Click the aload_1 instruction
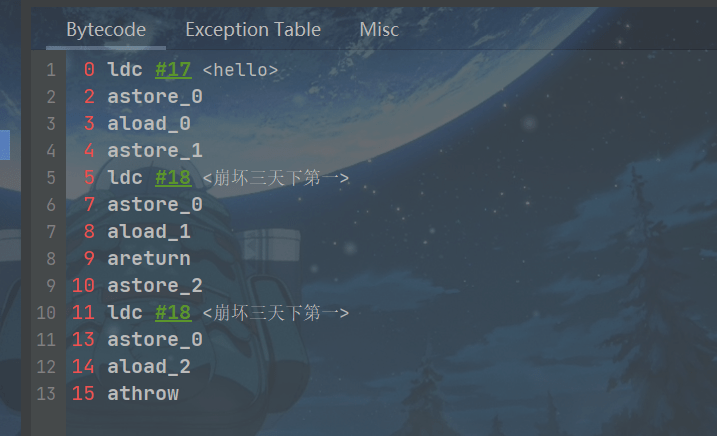 pos(148,232)
